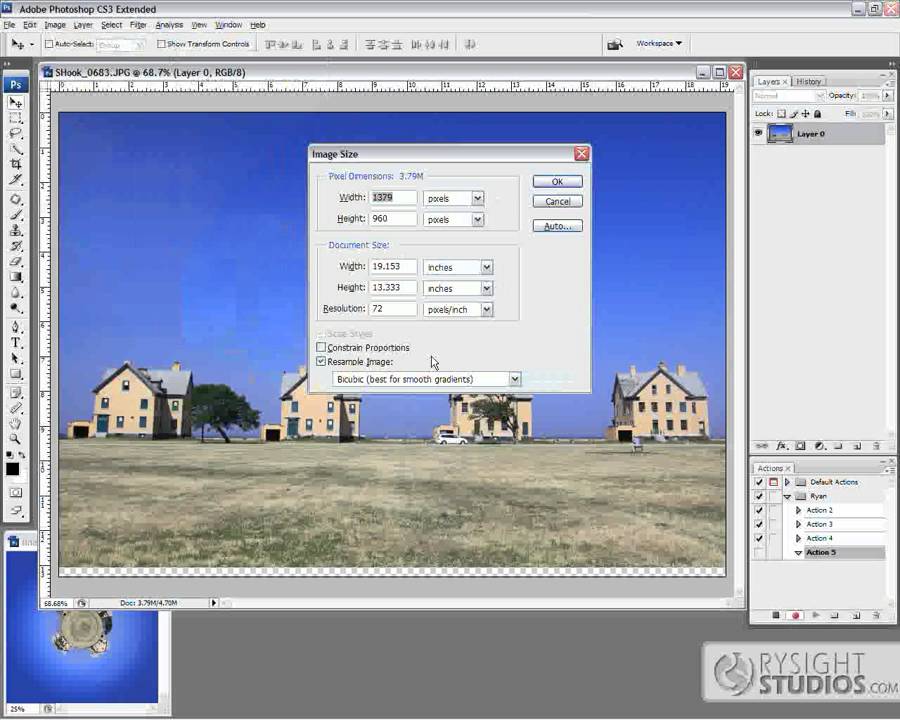Select the Brush tool

15,215
